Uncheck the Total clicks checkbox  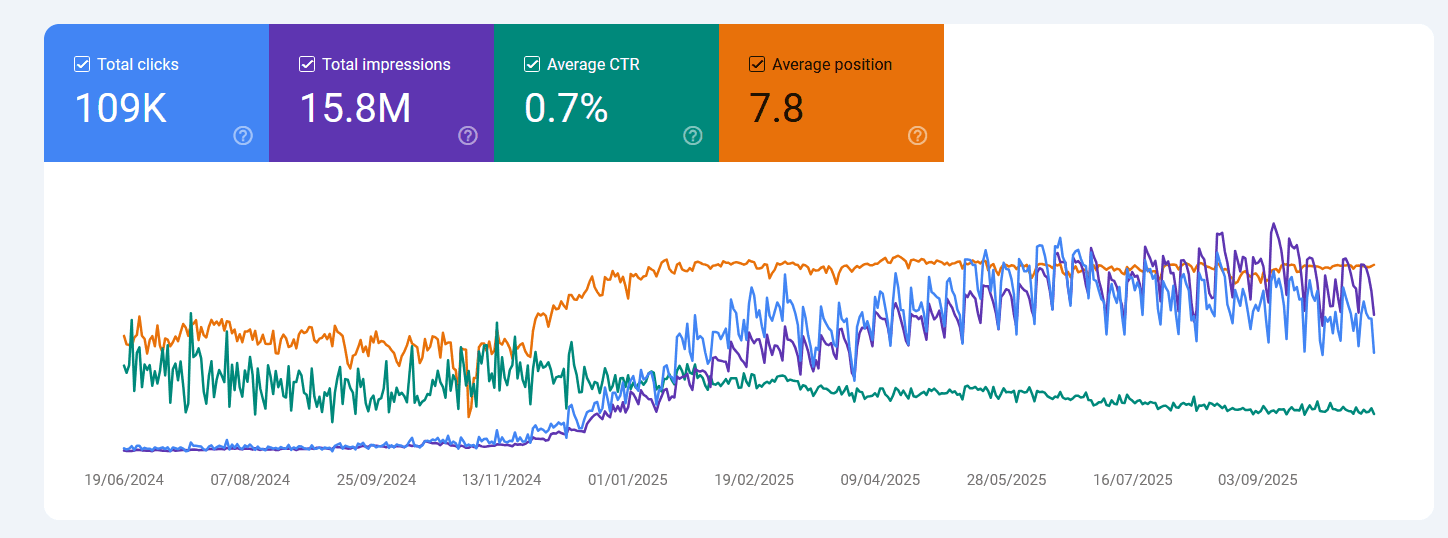[82, 64]
